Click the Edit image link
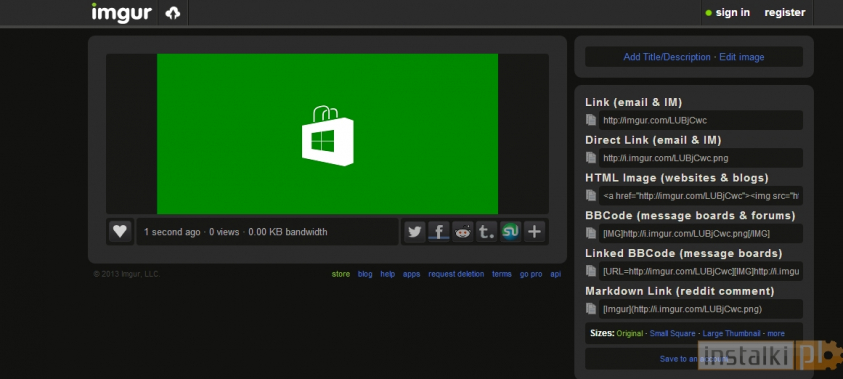This screenshot has width=843, height=379. 741,57
